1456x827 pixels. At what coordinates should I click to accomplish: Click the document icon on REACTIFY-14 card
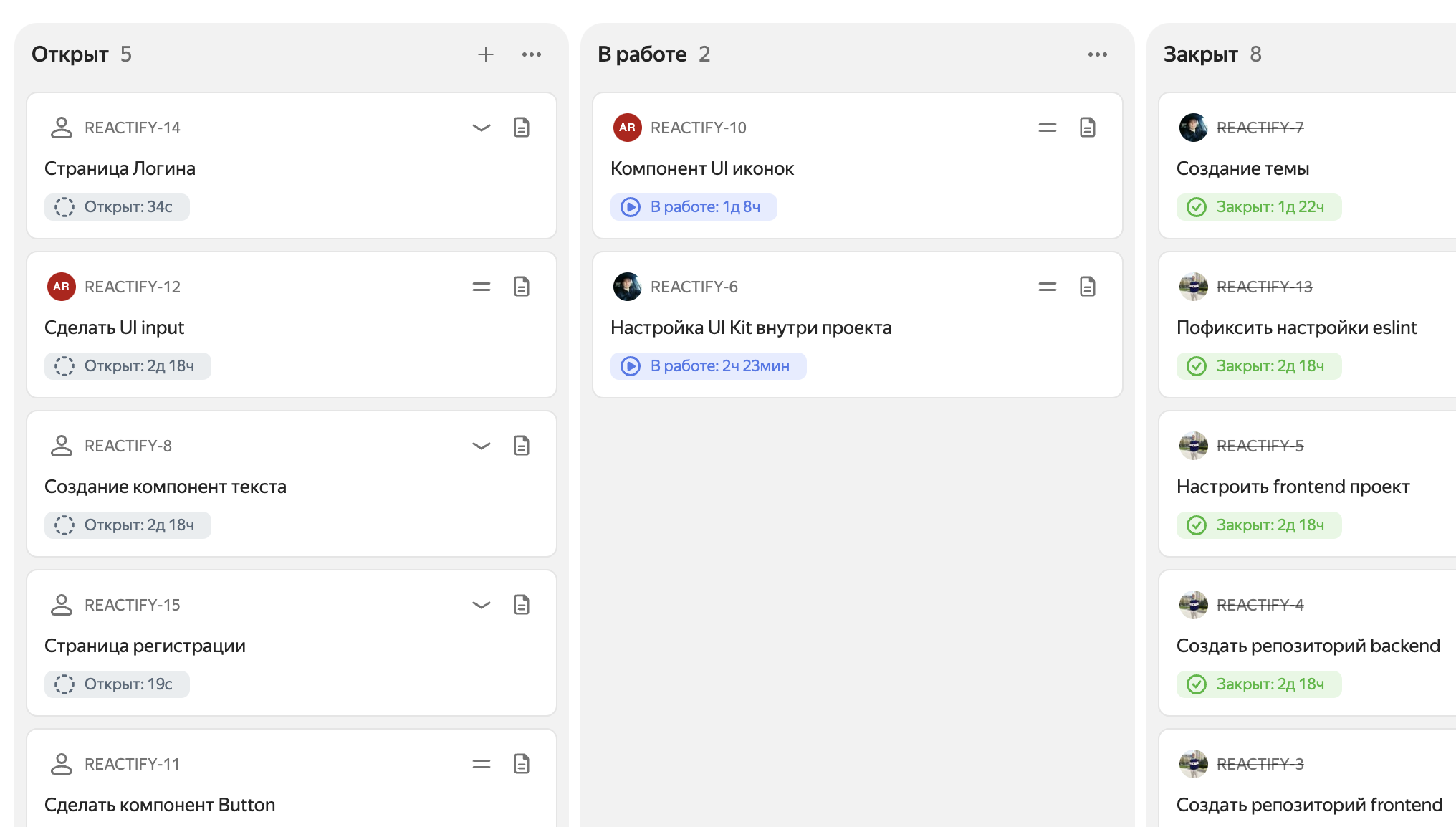click(522, 128)
